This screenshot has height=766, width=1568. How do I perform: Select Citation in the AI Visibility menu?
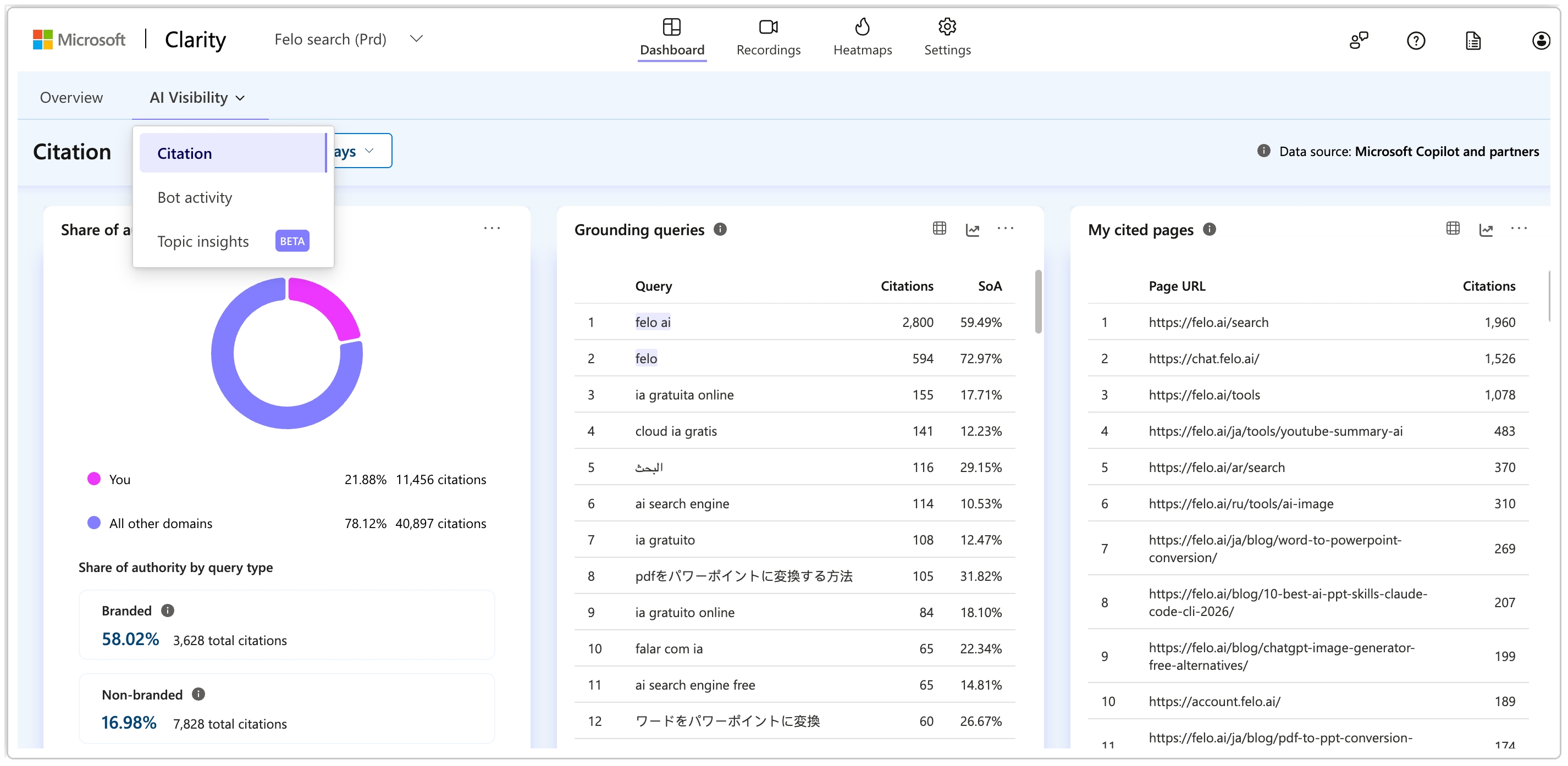(x=233, y=153)
